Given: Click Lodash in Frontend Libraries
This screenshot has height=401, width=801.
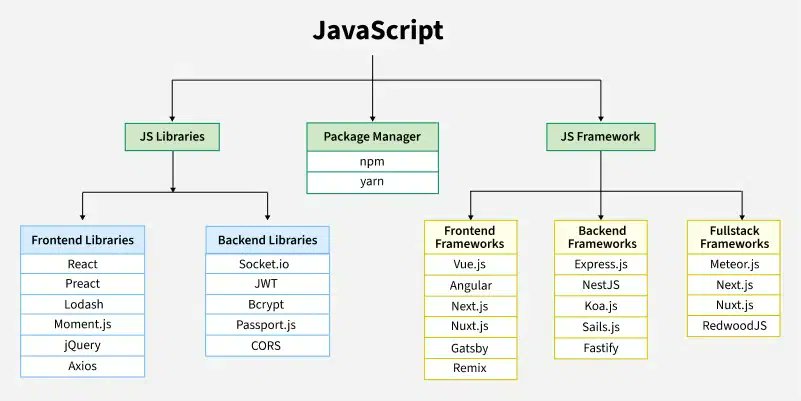Looking at the screenshot, I should pos(83,304).
